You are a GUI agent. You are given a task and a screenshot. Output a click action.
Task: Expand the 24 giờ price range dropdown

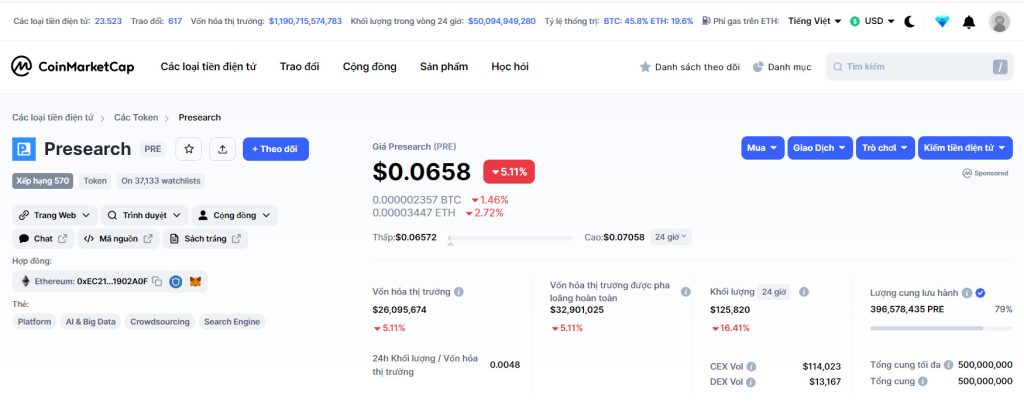pos(671,237)
